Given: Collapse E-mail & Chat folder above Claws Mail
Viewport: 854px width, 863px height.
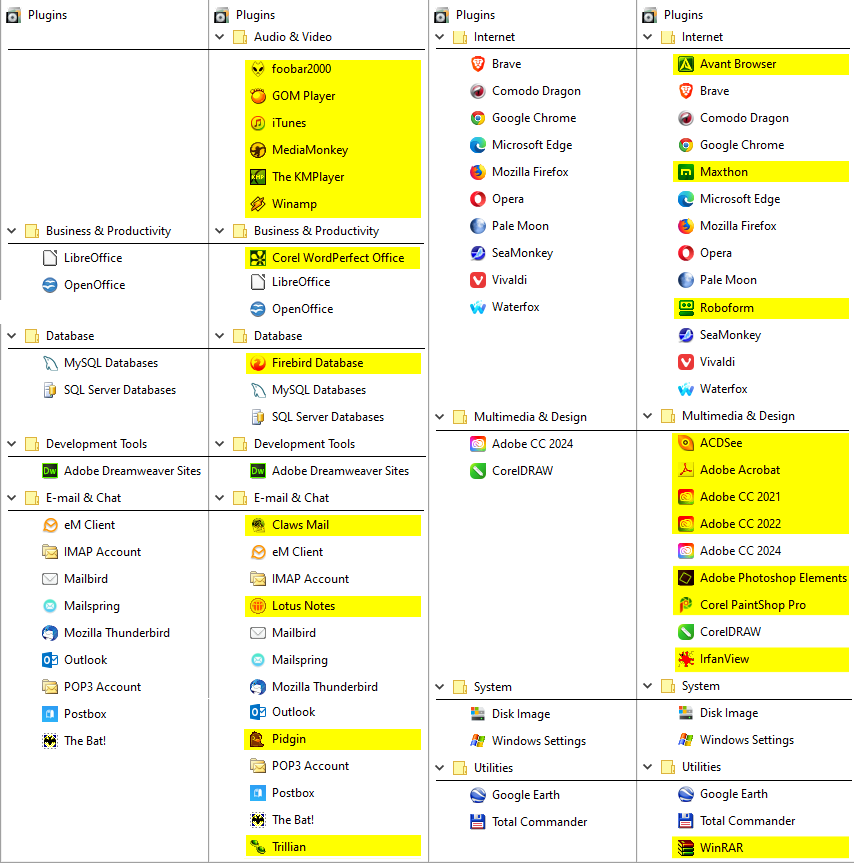Looking at the screenshot, I should click(220, 498).
